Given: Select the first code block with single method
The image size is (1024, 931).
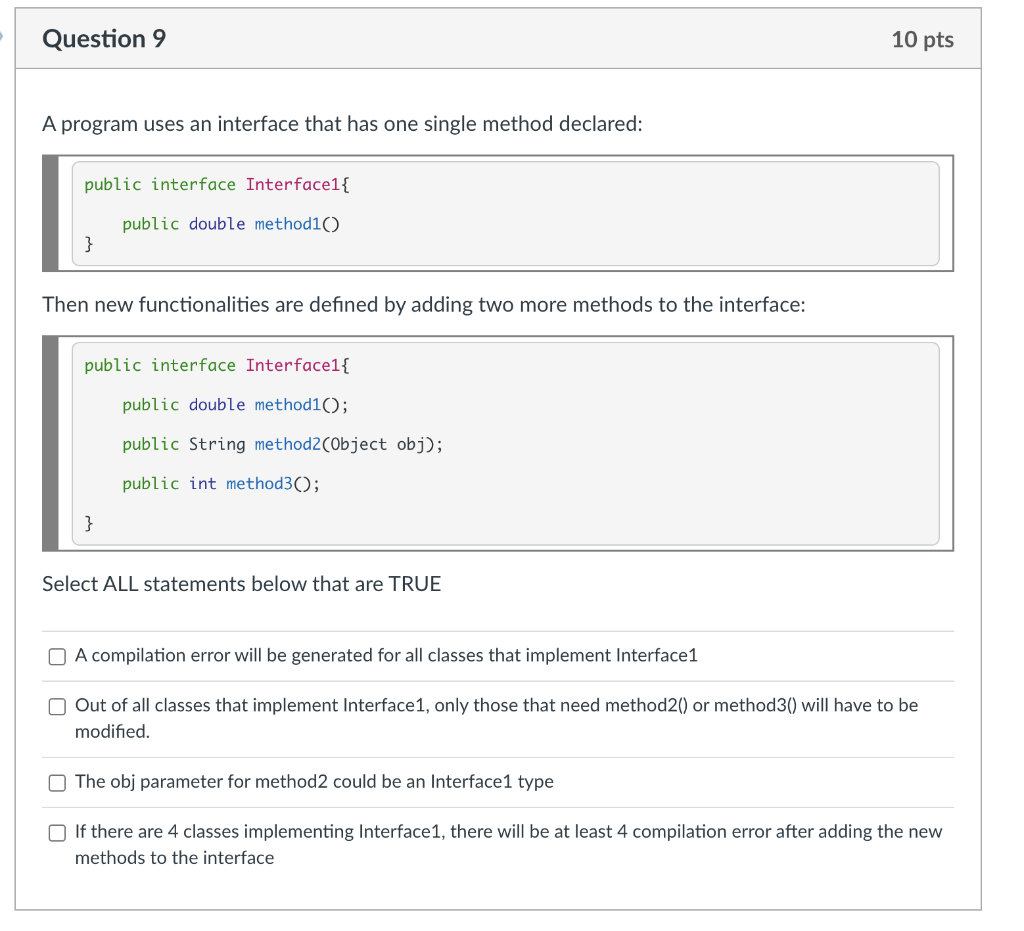Looking at the screenshot, I should tap(500, 213).
